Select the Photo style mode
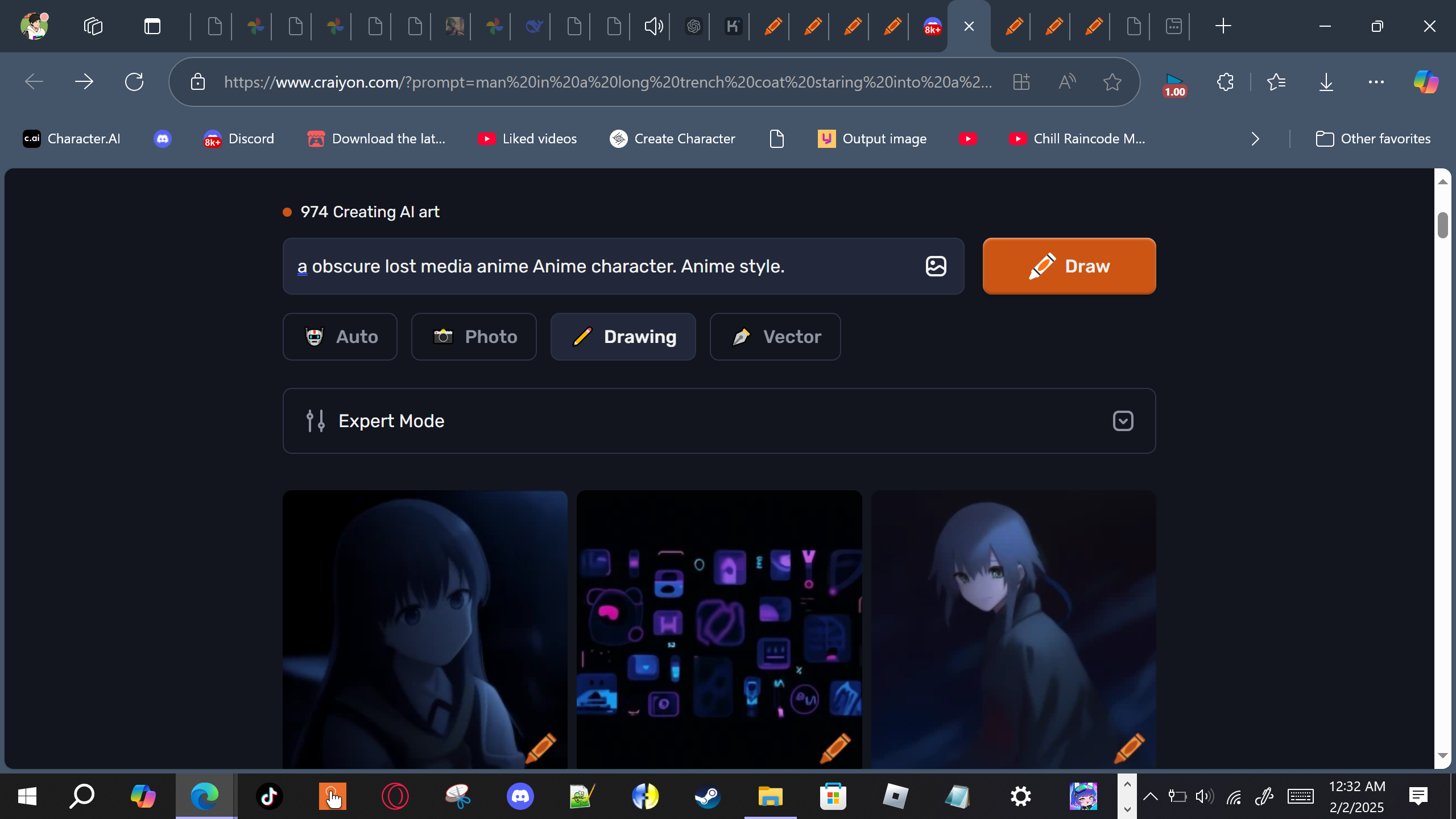Screen dimensions: 1456x819 pyautogui.click(x=474, y=337)
